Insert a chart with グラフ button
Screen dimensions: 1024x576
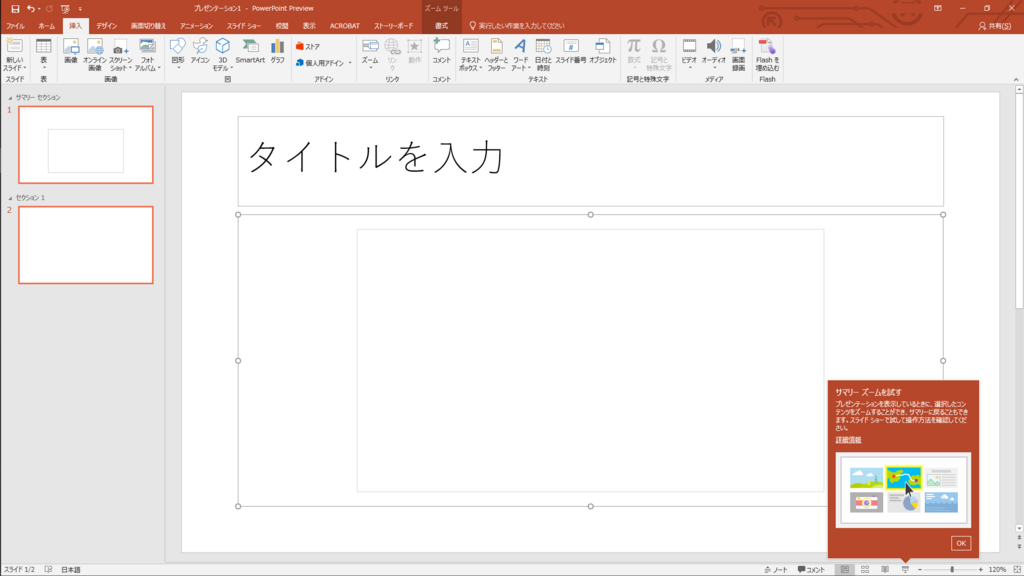(278, 51)
